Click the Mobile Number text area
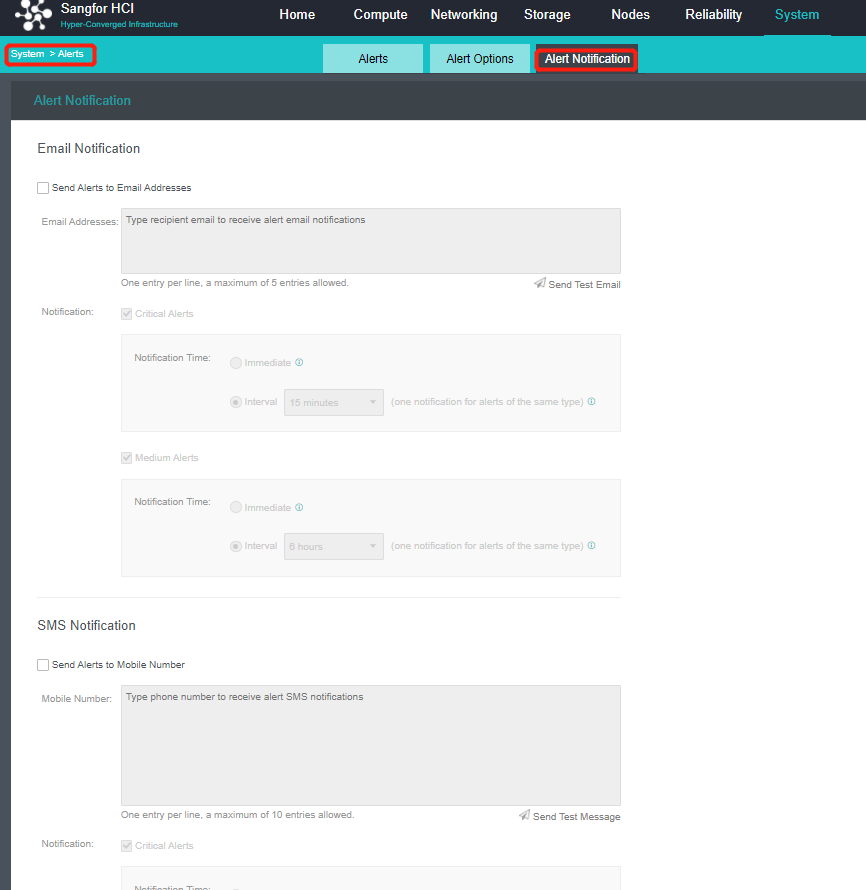 (x=371, y=745)
